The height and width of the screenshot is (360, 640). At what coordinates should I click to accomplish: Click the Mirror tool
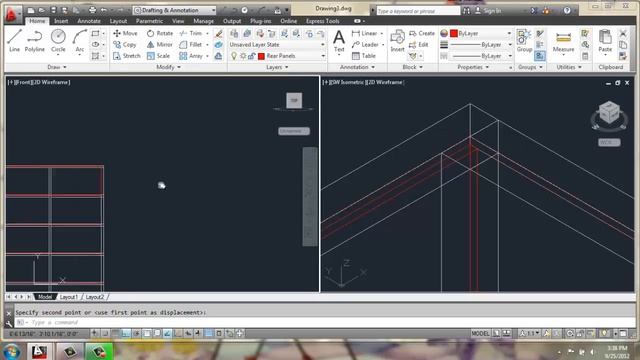coord(160,44)
